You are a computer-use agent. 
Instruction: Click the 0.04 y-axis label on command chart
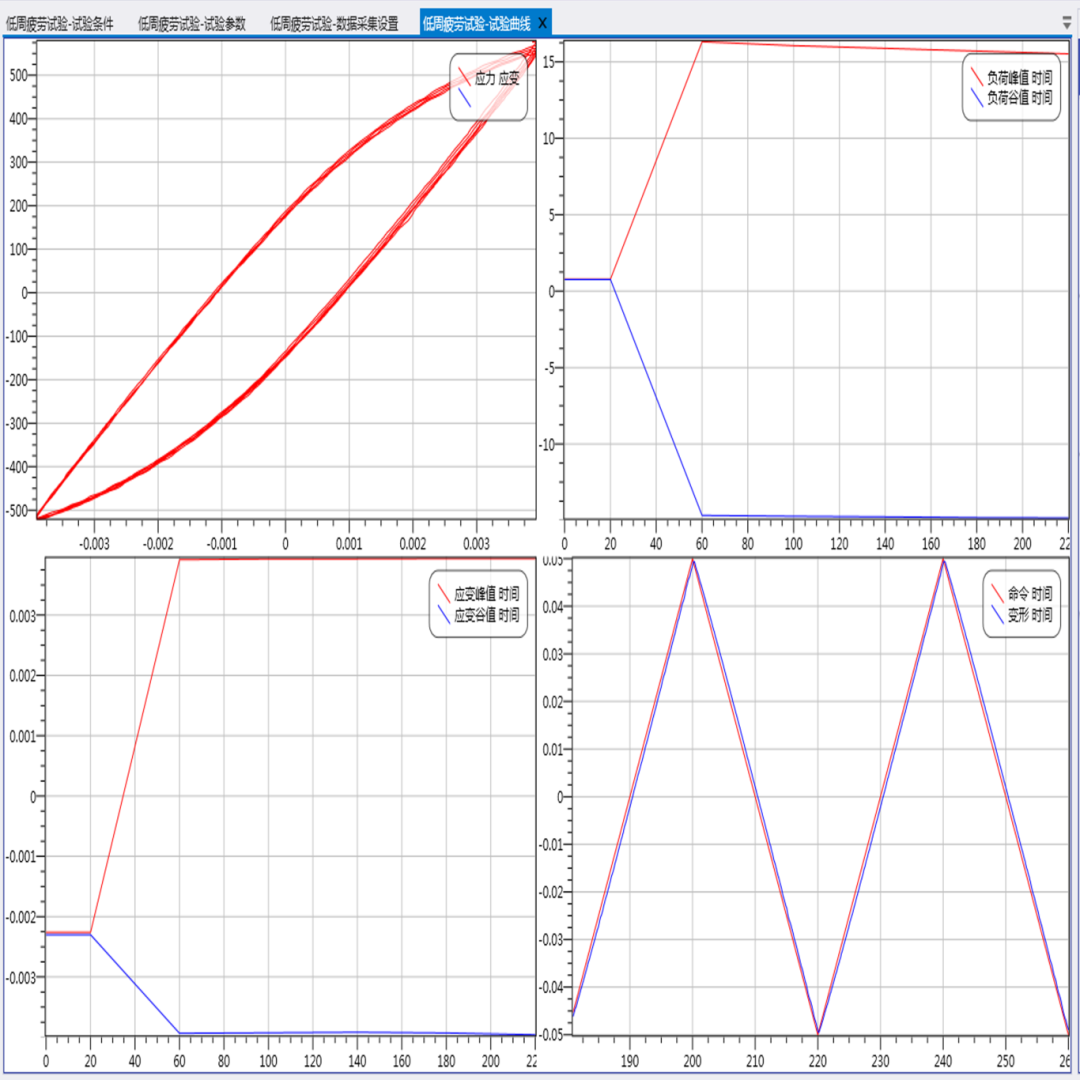(552, 607)
